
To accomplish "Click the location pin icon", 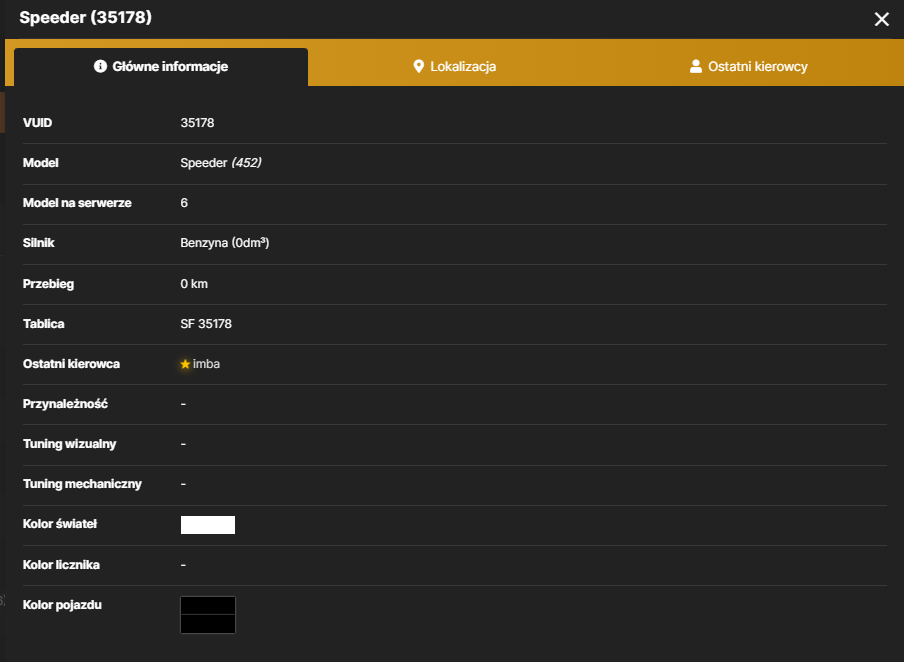I will coord(419,66).
